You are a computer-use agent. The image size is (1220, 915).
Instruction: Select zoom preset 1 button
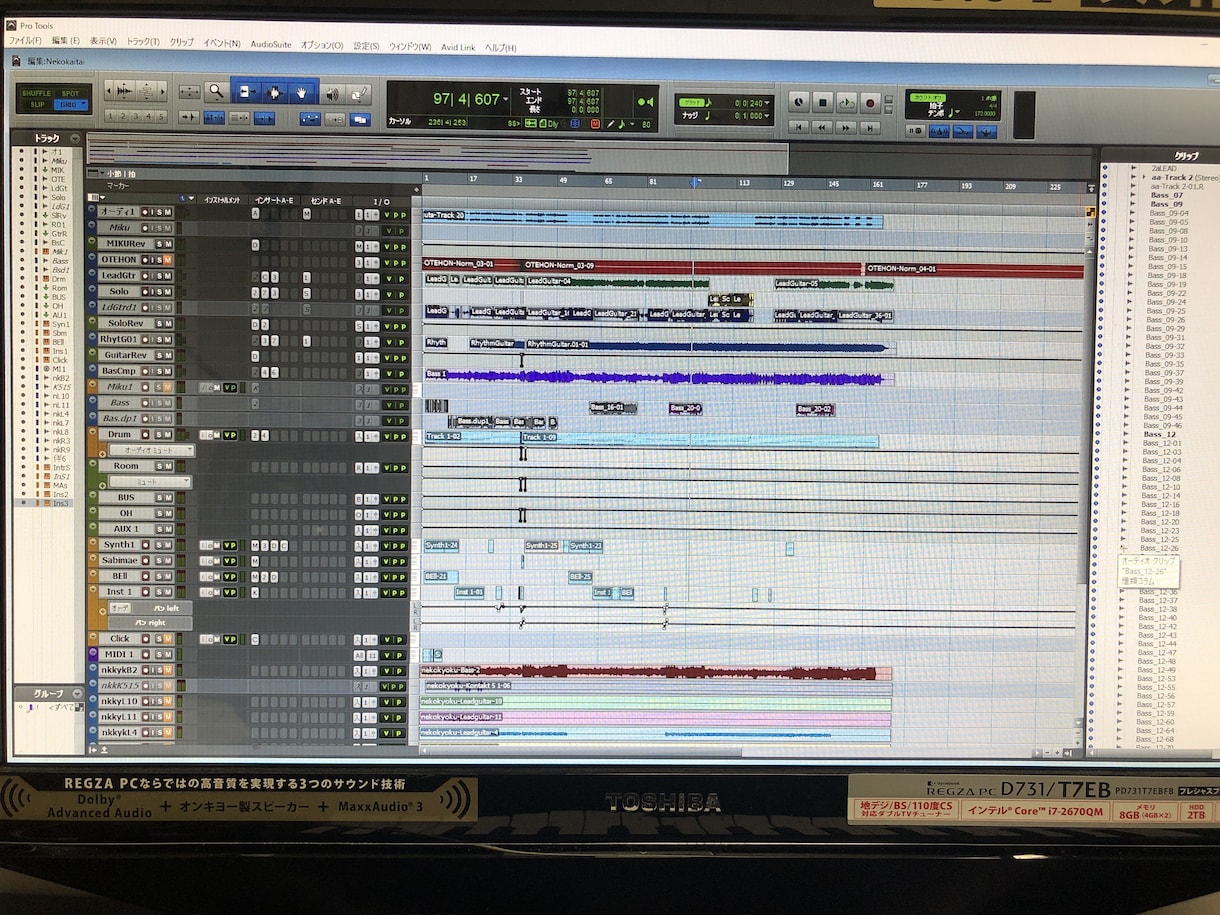point(111,116)
